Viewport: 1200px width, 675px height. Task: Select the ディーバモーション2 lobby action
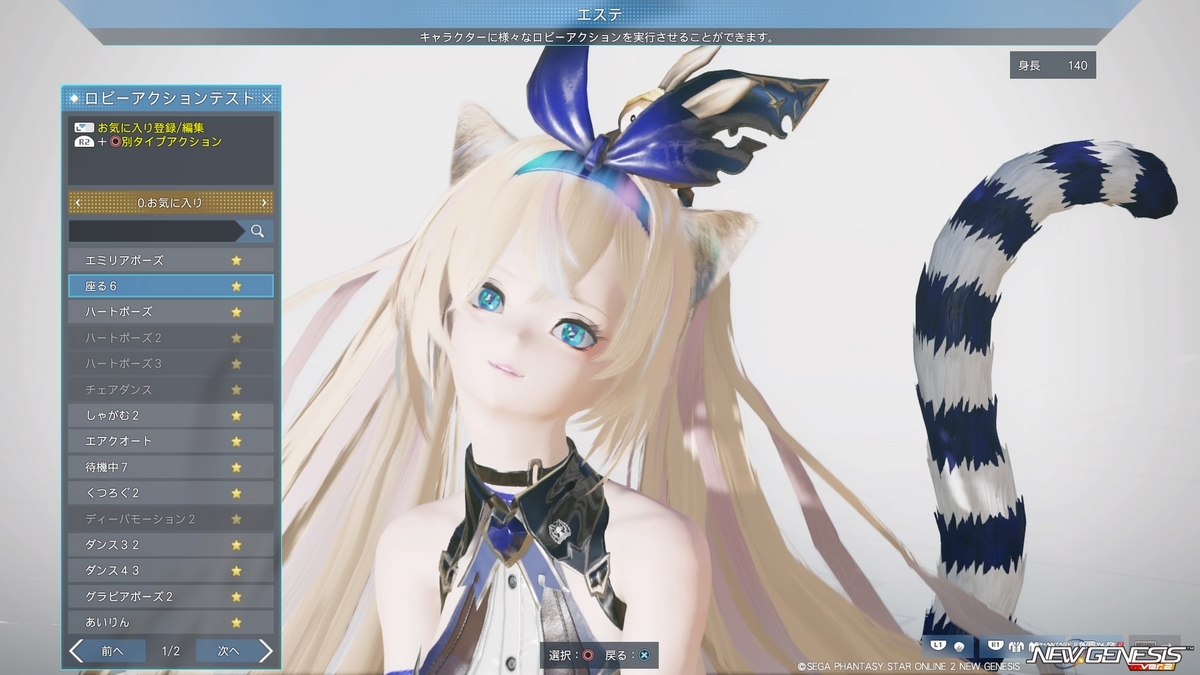171,520
